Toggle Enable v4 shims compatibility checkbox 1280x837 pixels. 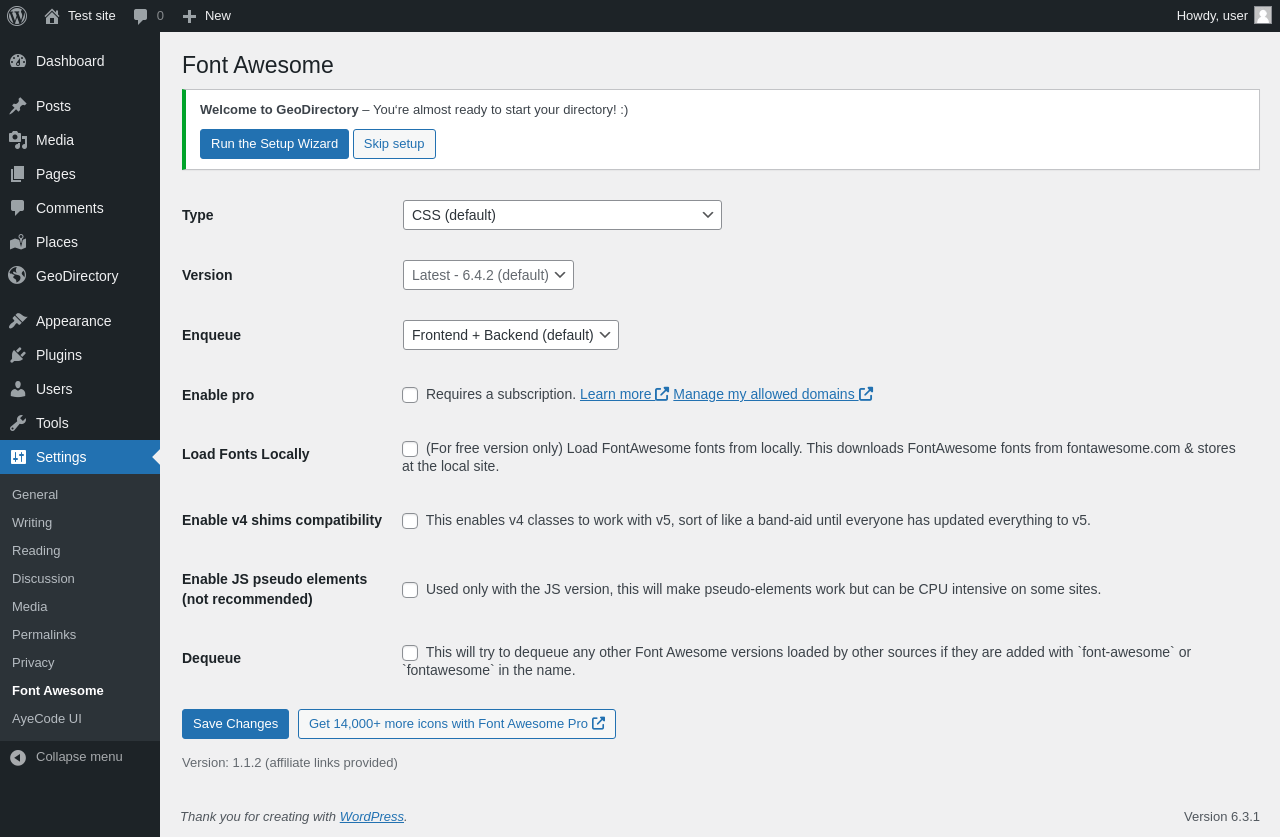(410, 521)
